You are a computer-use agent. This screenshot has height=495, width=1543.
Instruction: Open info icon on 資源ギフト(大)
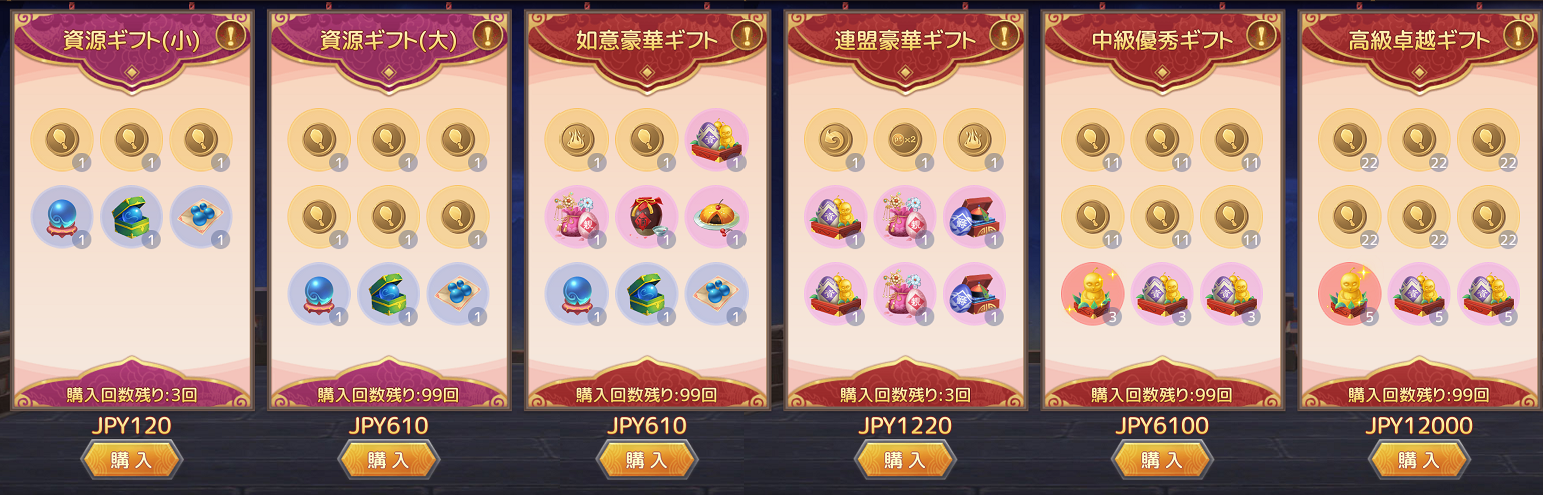[x=488, y=36]
